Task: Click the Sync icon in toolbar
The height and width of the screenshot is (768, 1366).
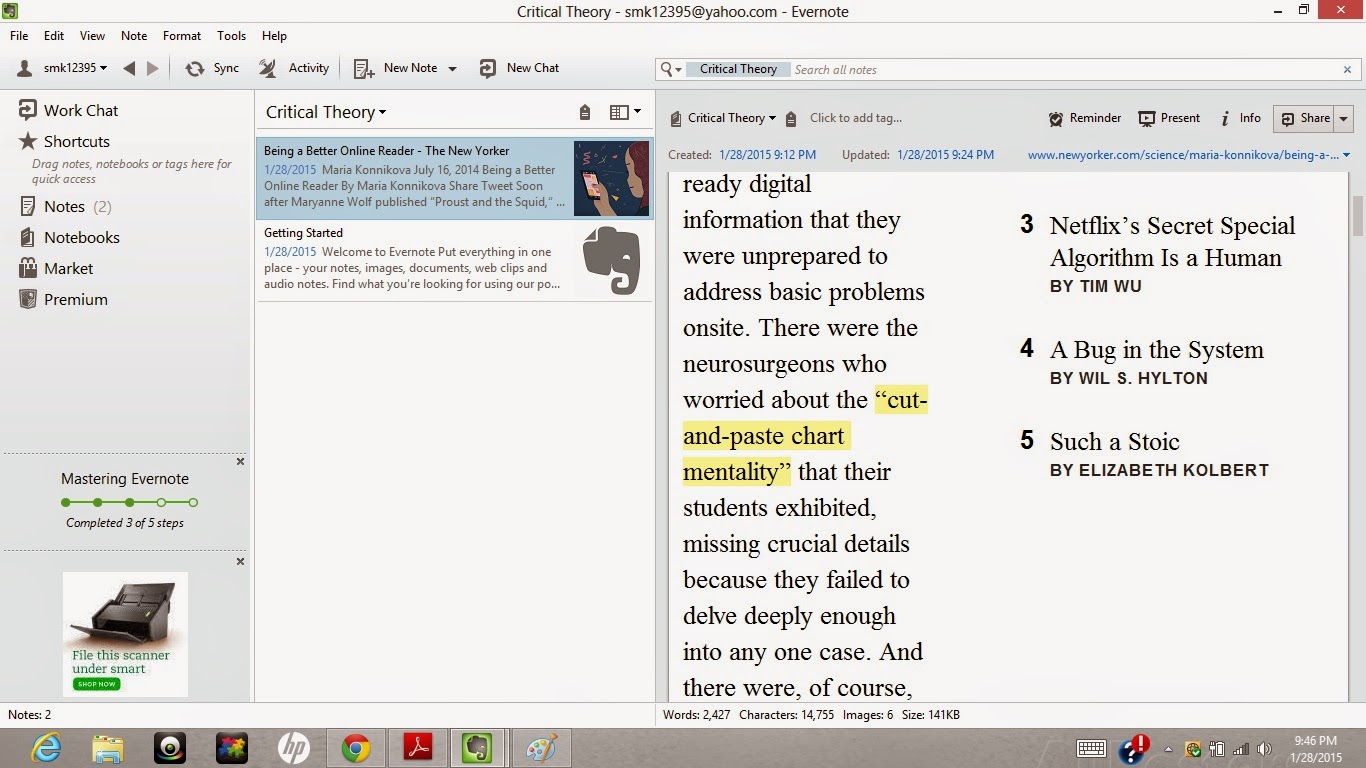Action: pyautogui.click(x=194, y=68)
